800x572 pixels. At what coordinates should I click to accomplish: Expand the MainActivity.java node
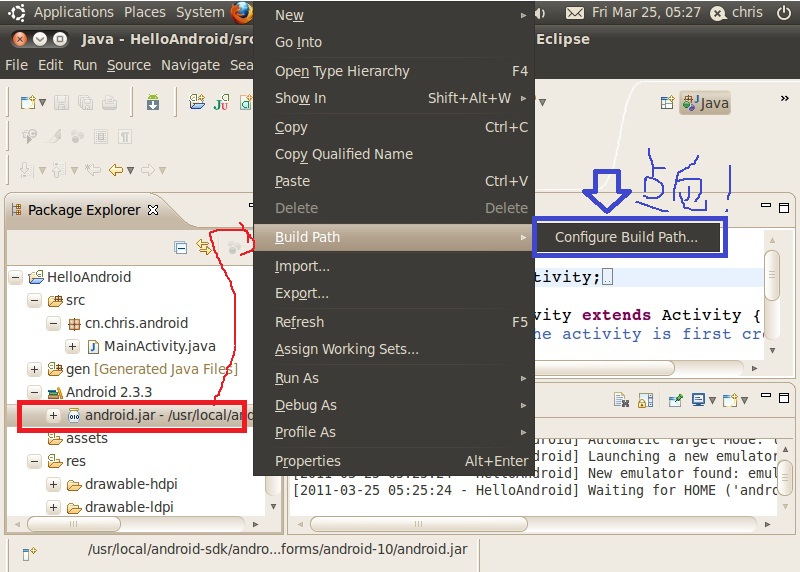coord(72,346)
